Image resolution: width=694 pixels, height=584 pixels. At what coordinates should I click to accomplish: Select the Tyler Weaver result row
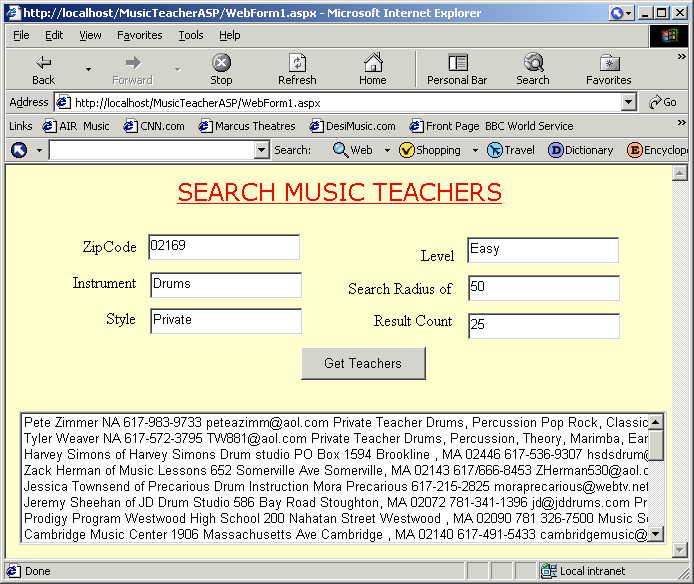pos(335,438)
